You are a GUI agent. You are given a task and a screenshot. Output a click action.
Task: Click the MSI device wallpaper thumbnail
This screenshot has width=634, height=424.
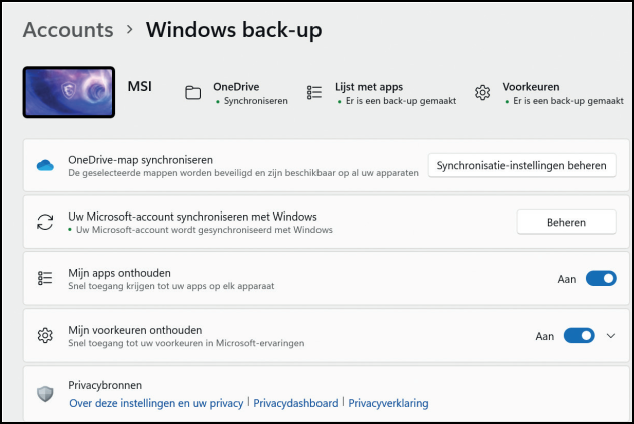(x=68, y=92)
